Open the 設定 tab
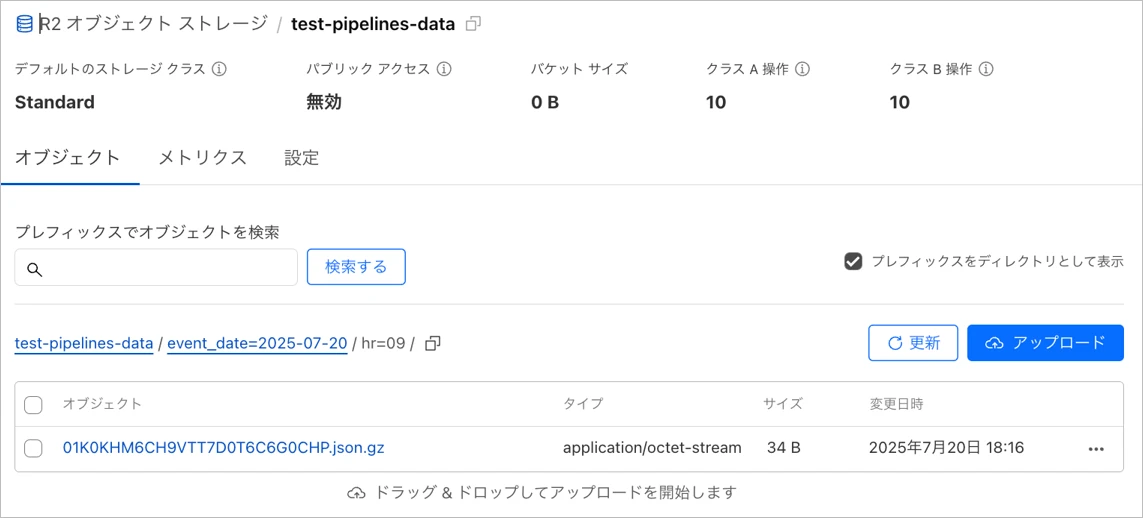1143x518 pixels. point(301,157)
